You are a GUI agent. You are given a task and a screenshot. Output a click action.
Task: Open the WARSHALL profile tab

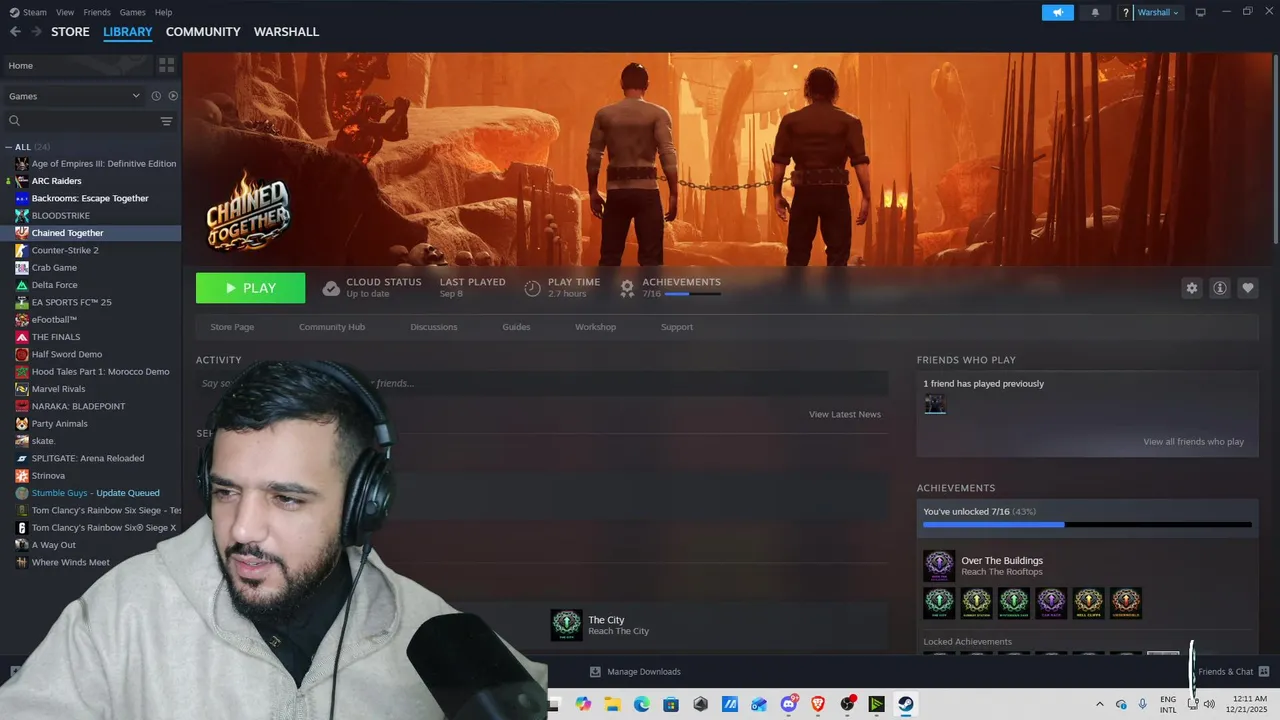click(286, 32)
